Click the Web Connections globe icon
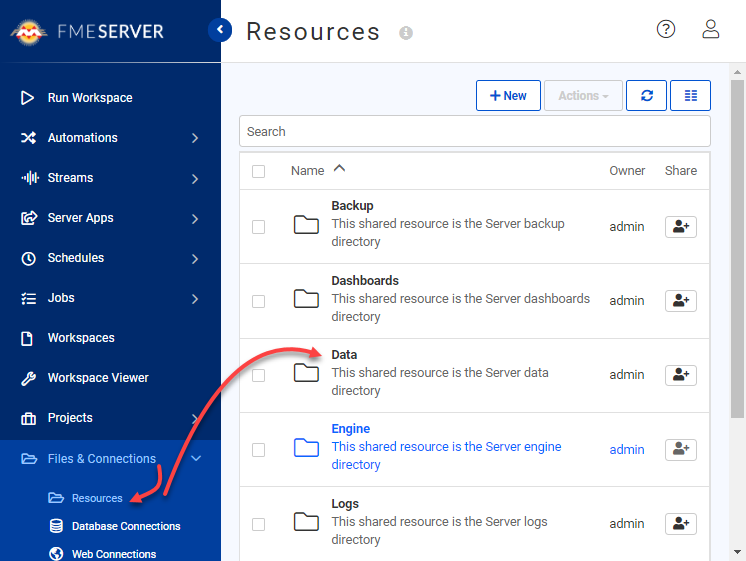 (x=56, y=553)
